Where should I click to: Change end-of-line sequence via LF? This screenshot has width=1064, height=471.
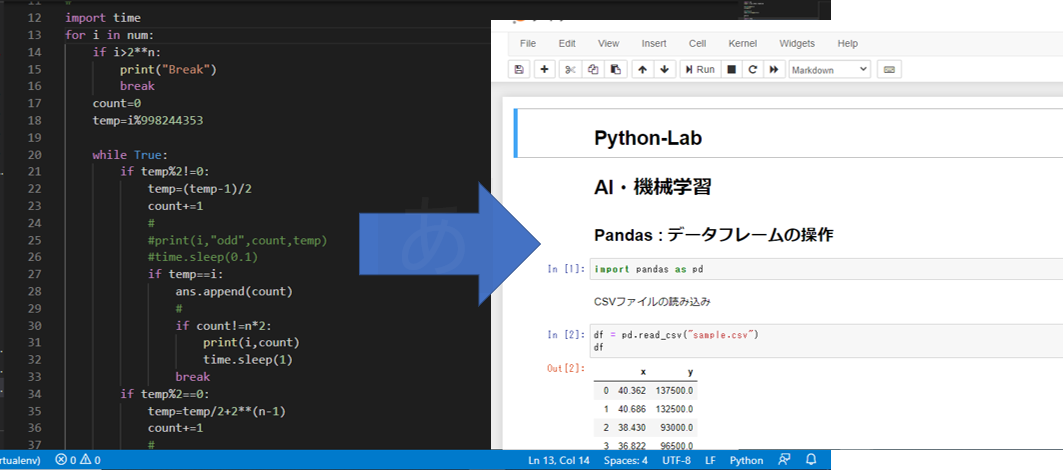(710, 460)
